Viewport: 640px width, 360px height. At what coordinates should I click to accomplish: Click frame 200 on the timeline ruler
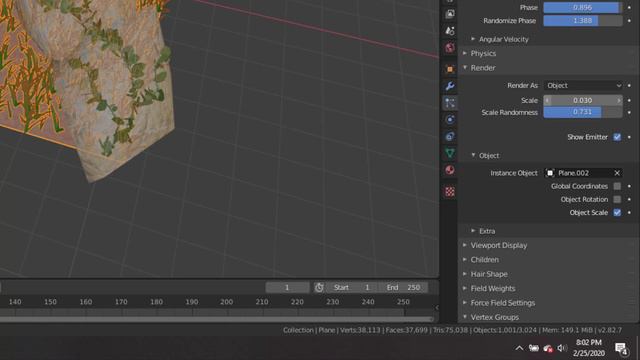tap(227, 302)
